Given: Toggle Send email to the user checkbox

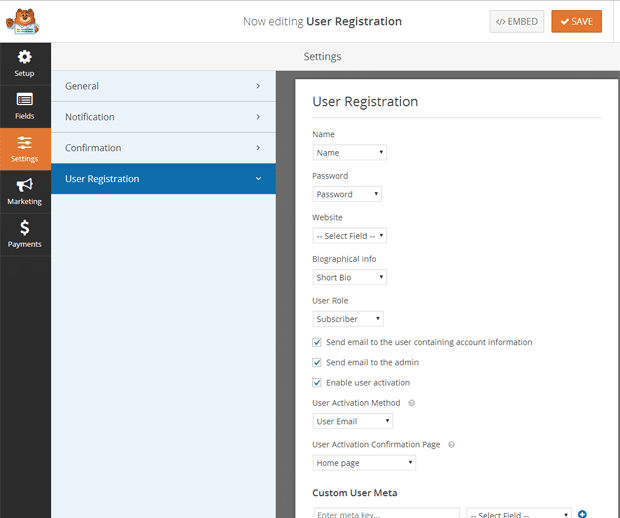Looking at the screenshot, I should pos(317,342).
